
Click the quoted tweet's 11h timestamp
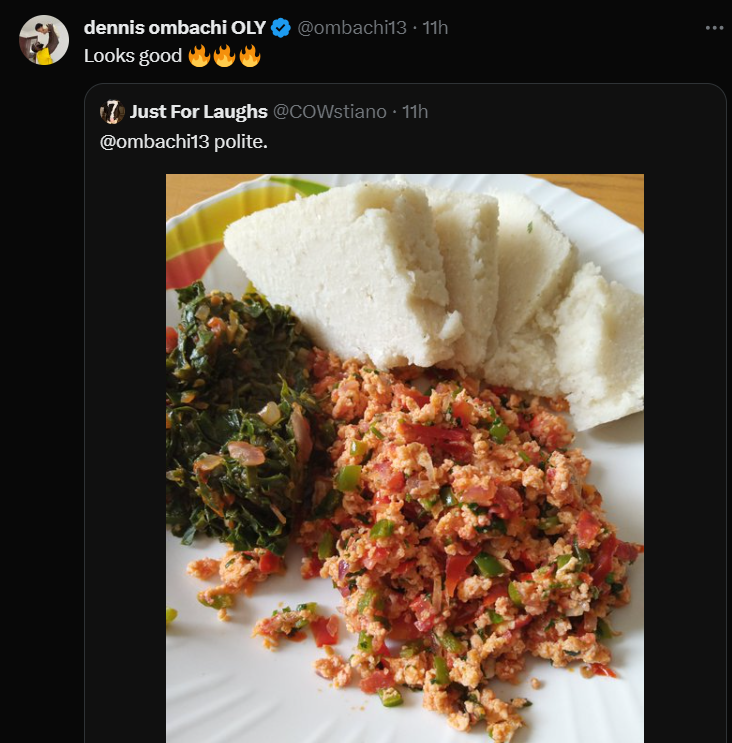(x=415, y=111)
